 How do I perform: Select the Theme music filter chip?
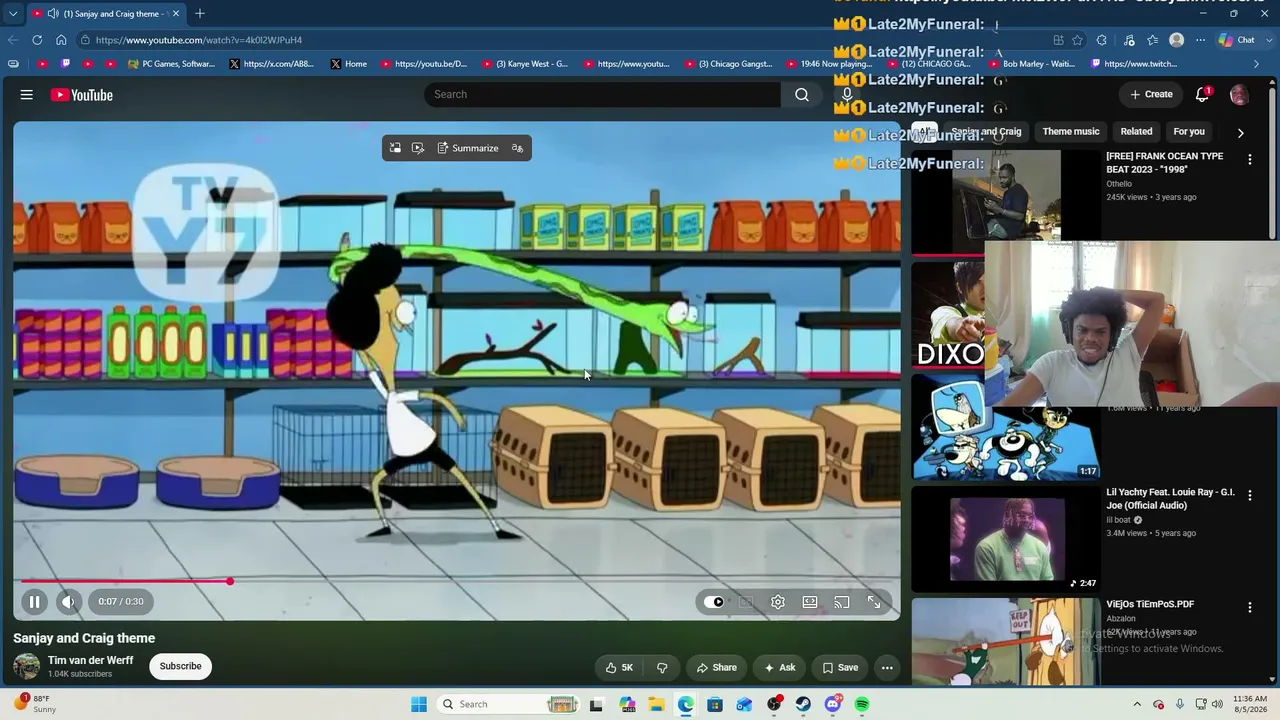[1071, 131]
